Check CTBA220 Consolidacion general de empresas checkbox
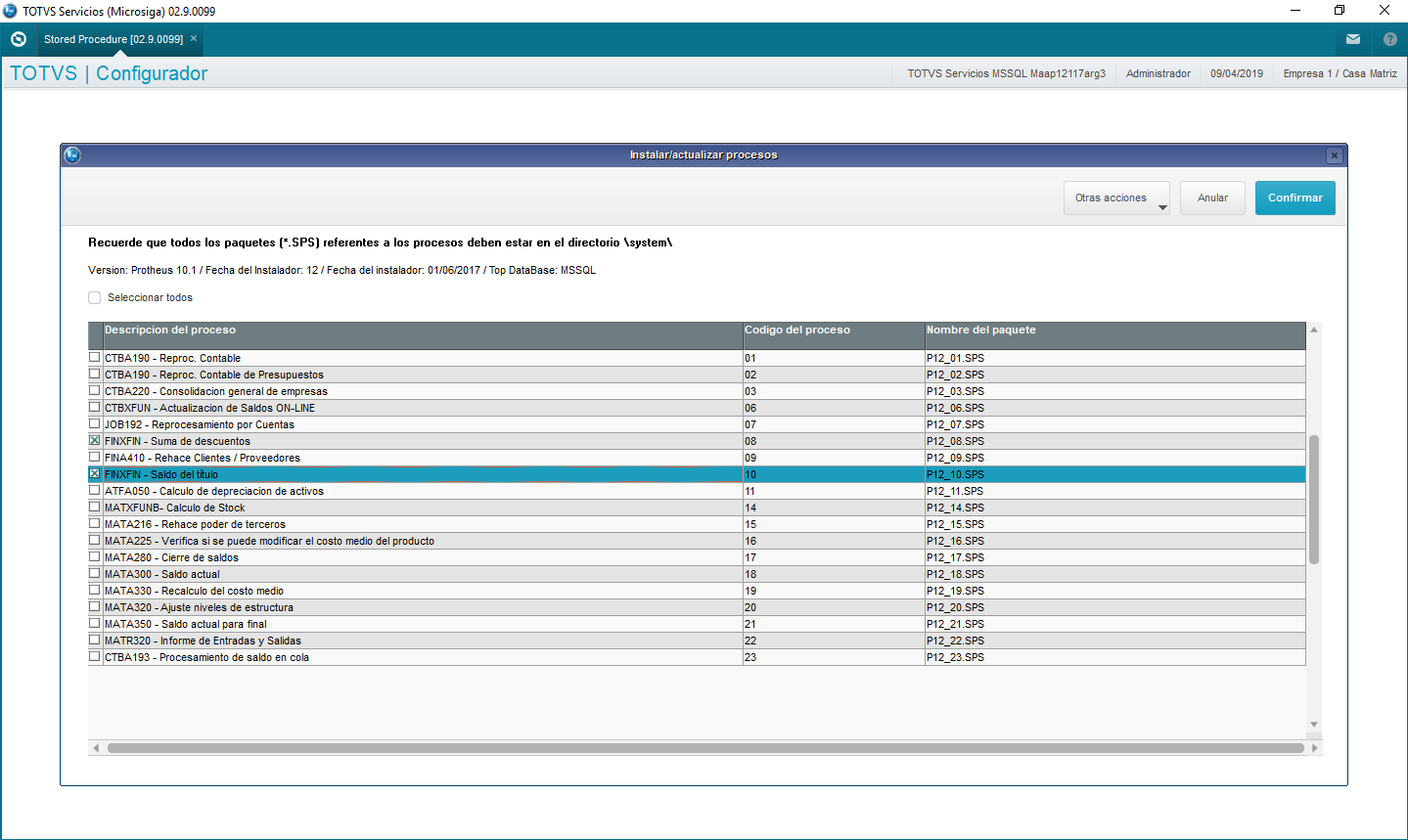Screen dimensions: 1408x840 (95, 391)
